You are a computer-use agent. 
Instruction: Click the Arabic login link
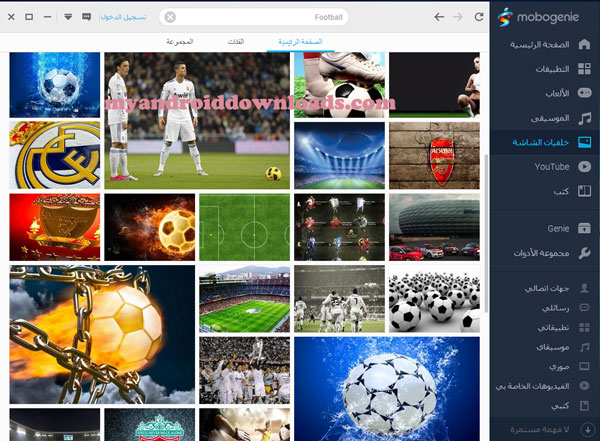123,17
